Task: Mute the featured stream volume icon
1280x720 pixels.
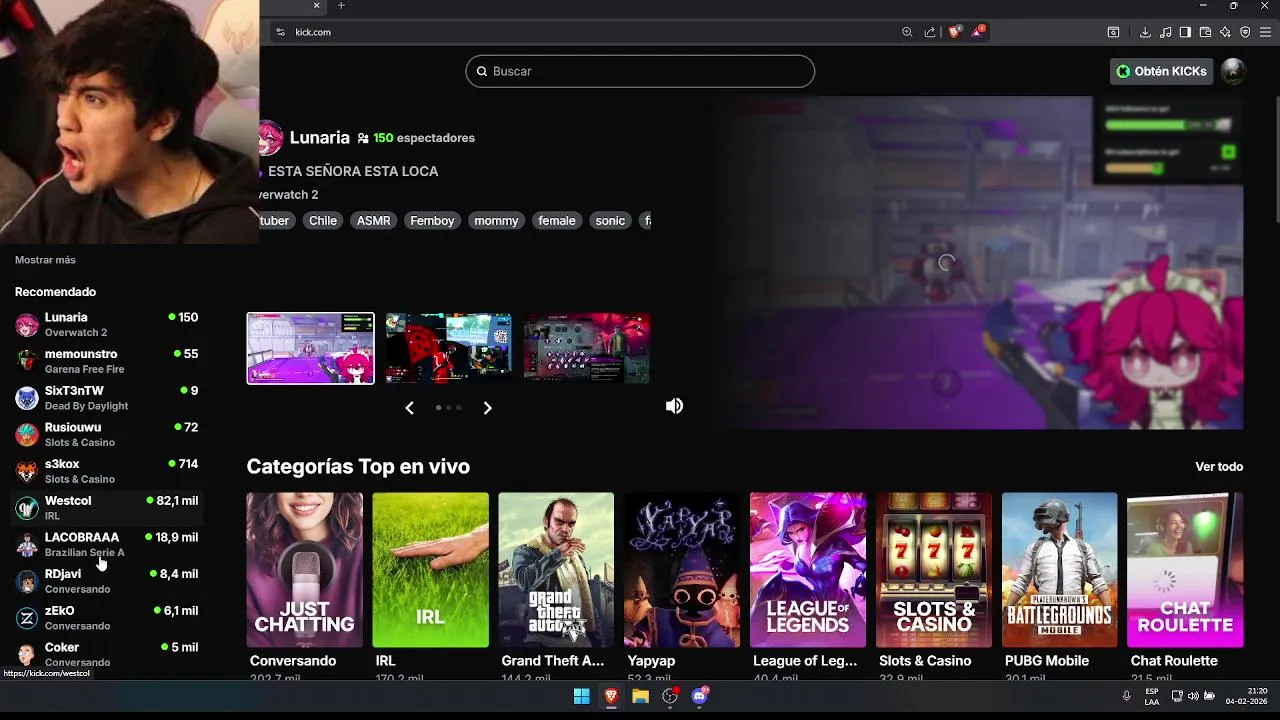Action: pyautogui.click(x=675, y=406)
